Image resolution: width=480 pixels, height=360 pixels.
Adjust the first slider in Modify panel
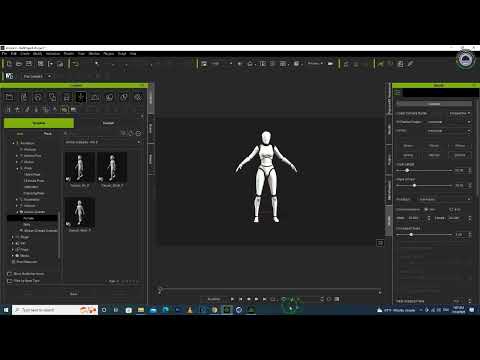[424, 170]
